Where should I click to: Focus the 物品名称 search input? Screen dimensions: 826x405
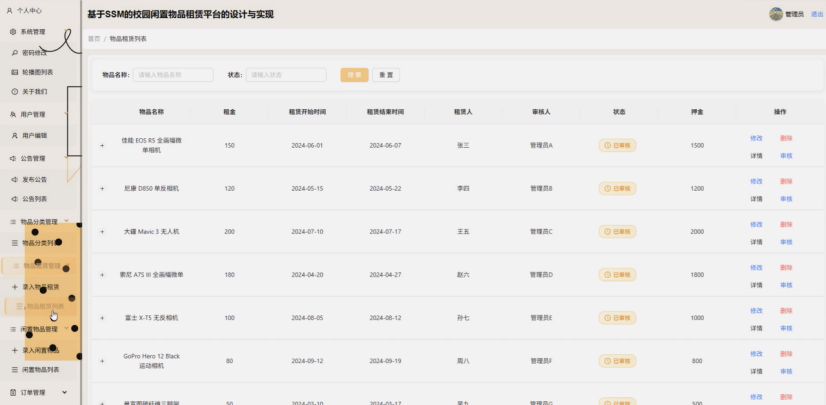(173, 75)
